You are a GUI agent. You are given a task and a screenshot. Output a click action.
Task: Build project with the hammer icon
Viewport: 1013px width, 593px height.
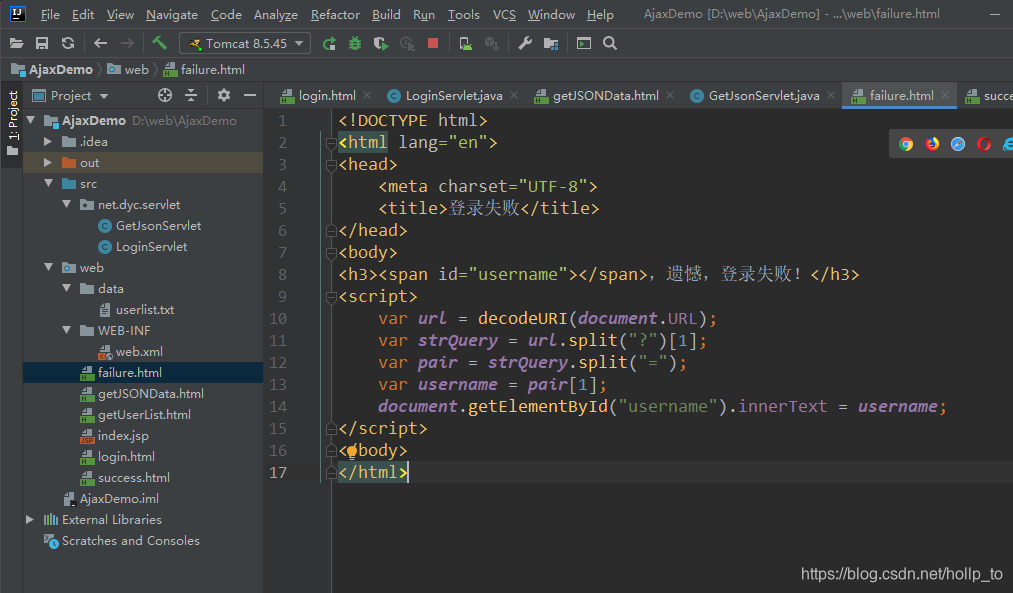point(159,43)
